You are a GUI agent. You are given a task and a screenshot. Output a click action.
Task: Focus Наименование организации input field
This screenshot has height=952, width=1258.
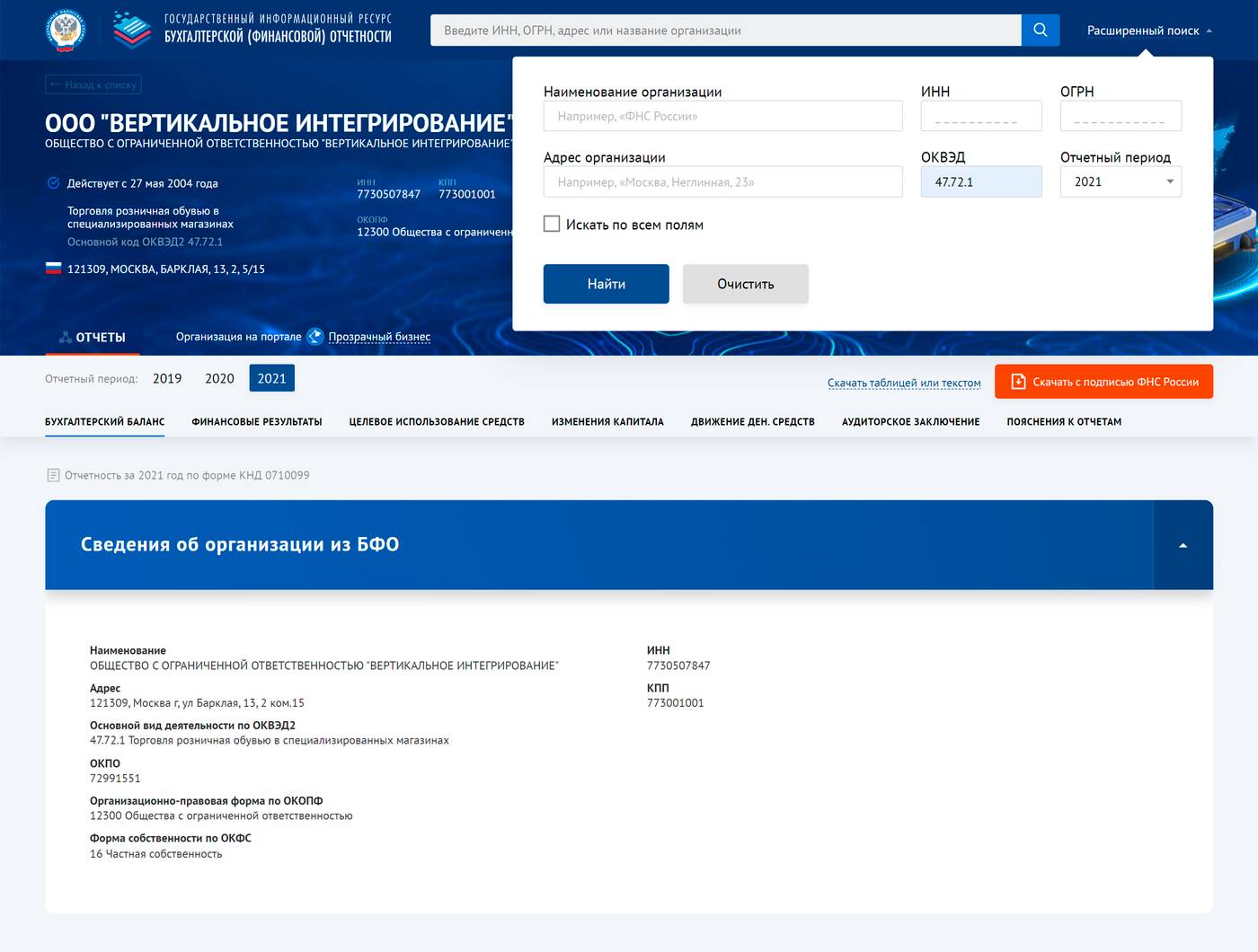tap(722, 116)
